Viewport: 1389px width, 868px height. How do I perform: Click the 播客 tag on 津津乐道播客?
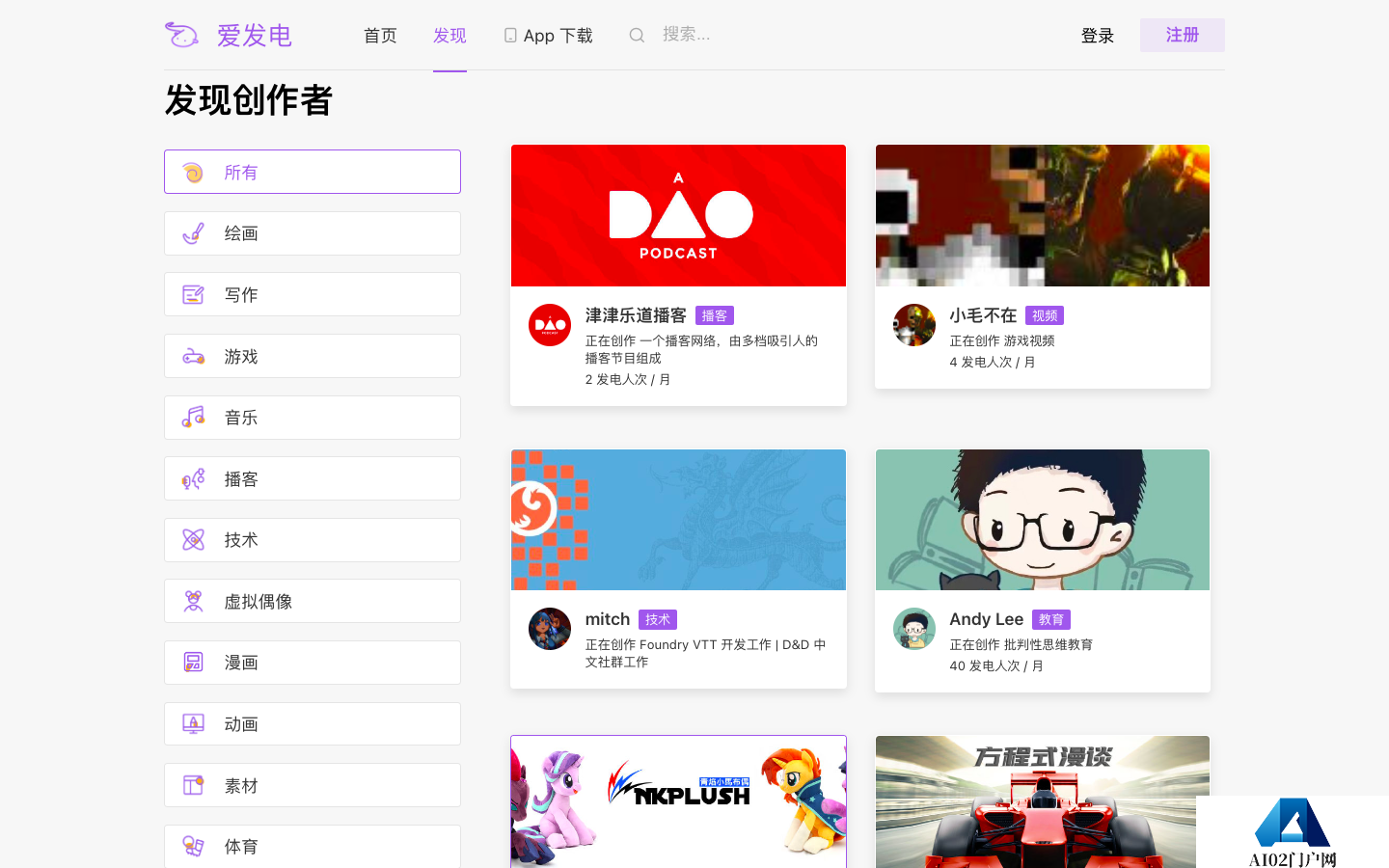(715, 315)
